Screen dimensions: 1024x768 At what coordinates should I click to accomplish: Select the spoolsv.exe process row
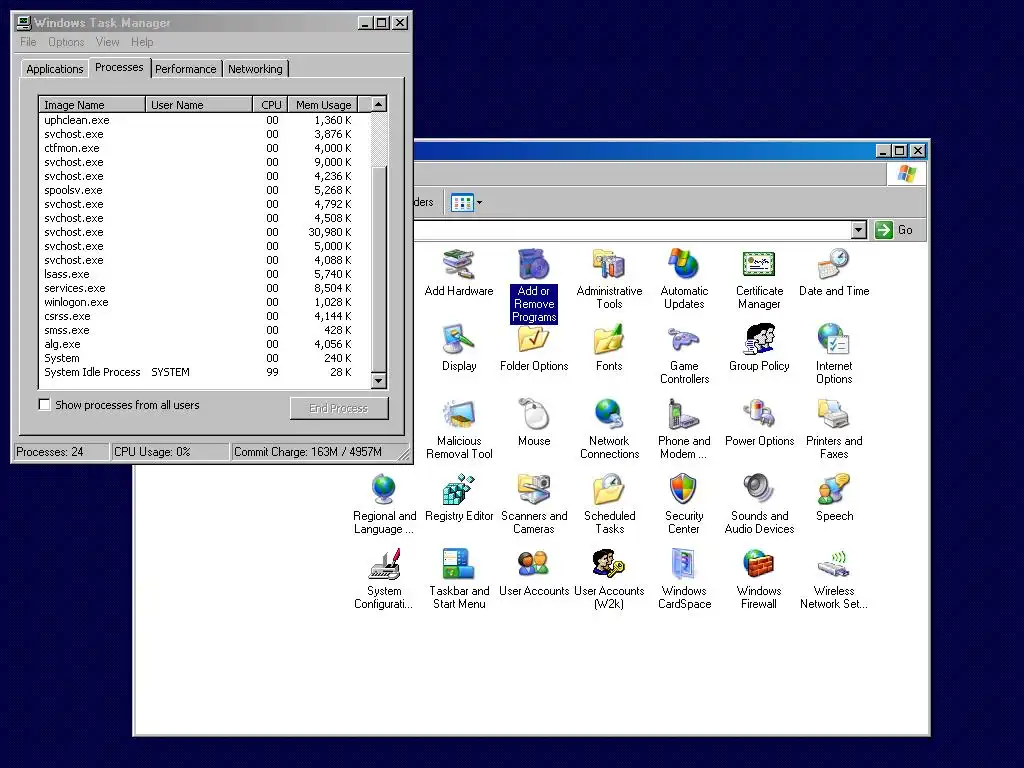(204, 190)
